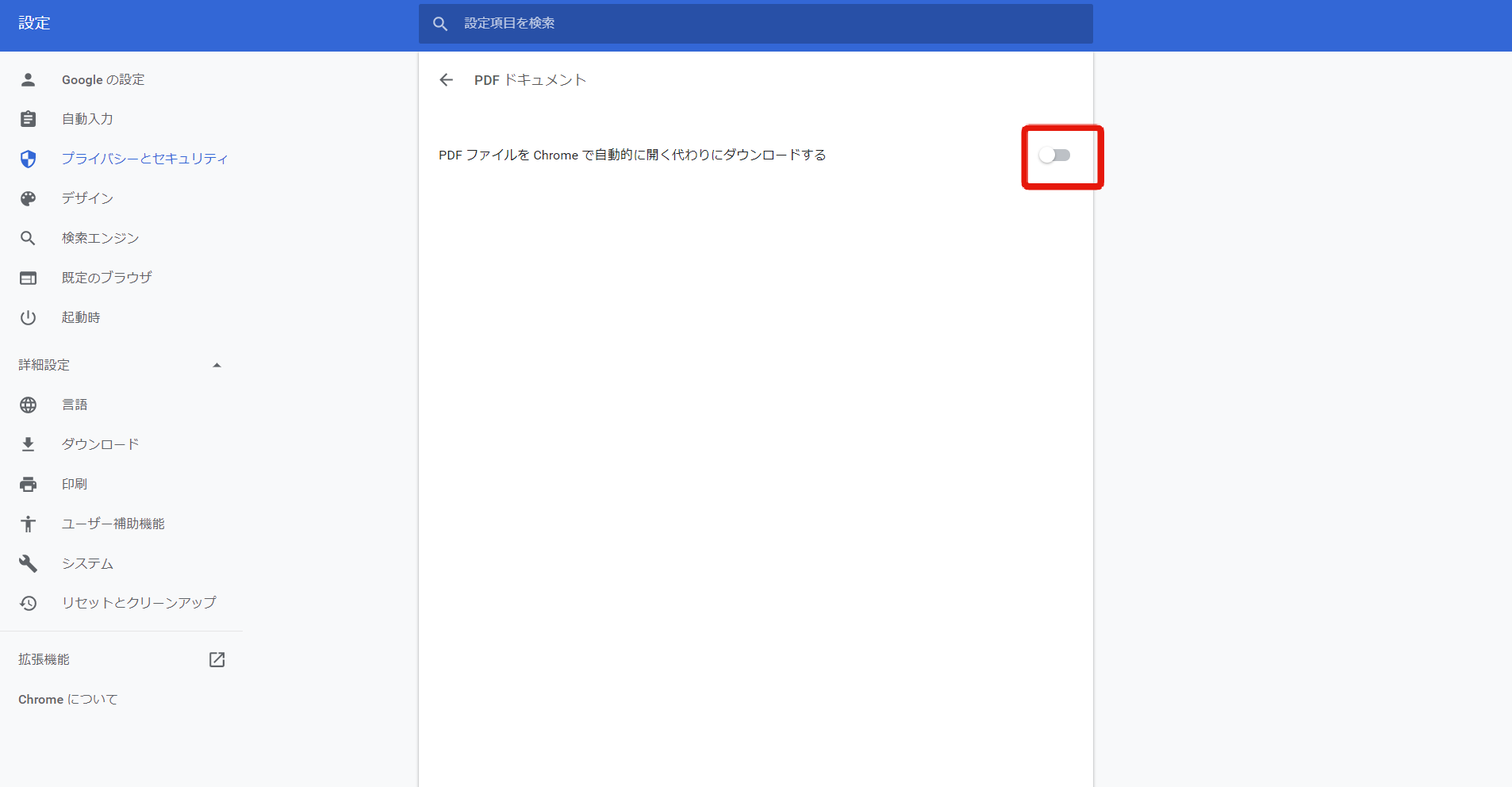Open 検索エンジン settings section

(100, 238)
